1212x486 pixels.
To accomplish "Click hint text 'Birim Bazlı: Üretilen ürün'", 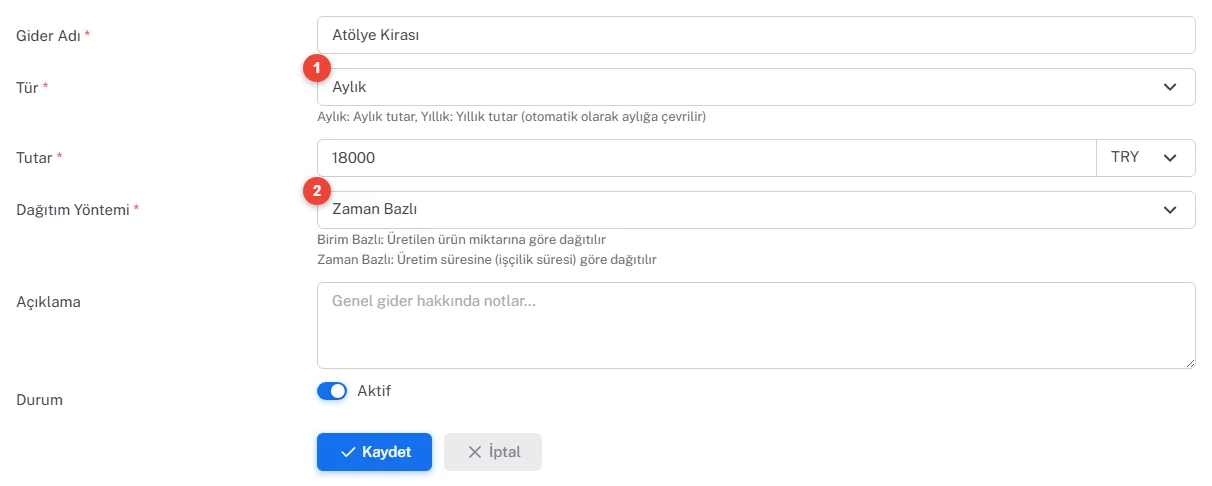I will click(x=461, y=240).
